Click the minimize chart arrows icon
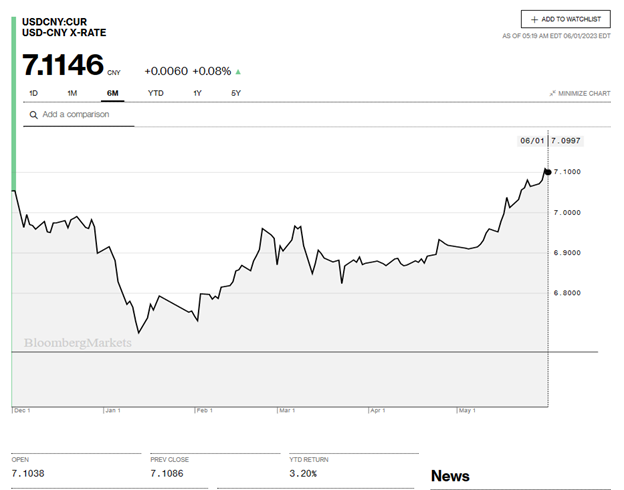The image size is (624, 490). (552, 93)
